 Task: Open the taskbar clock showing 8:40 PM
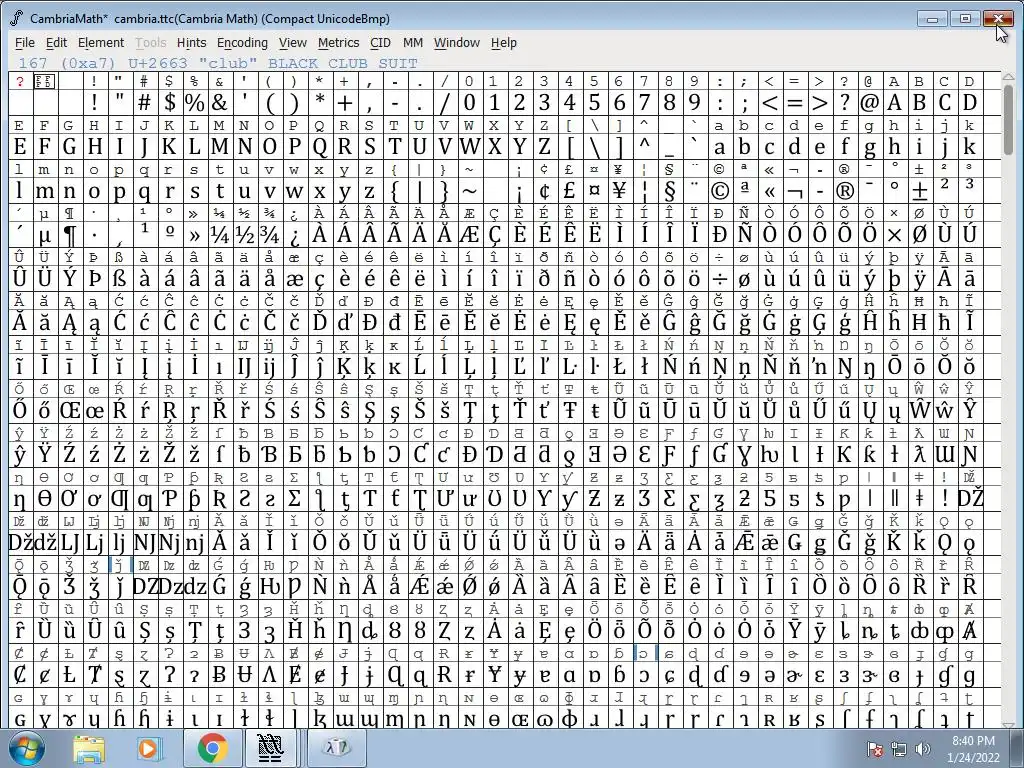coord(973,749)
